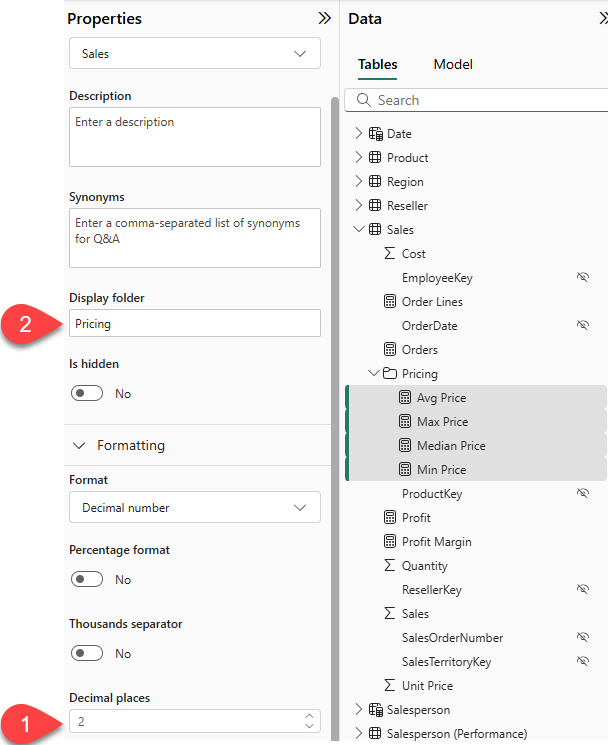Click the sigma icon beside Cost
This screenshot has height=745, width=608.
click(x=390, y=254)
